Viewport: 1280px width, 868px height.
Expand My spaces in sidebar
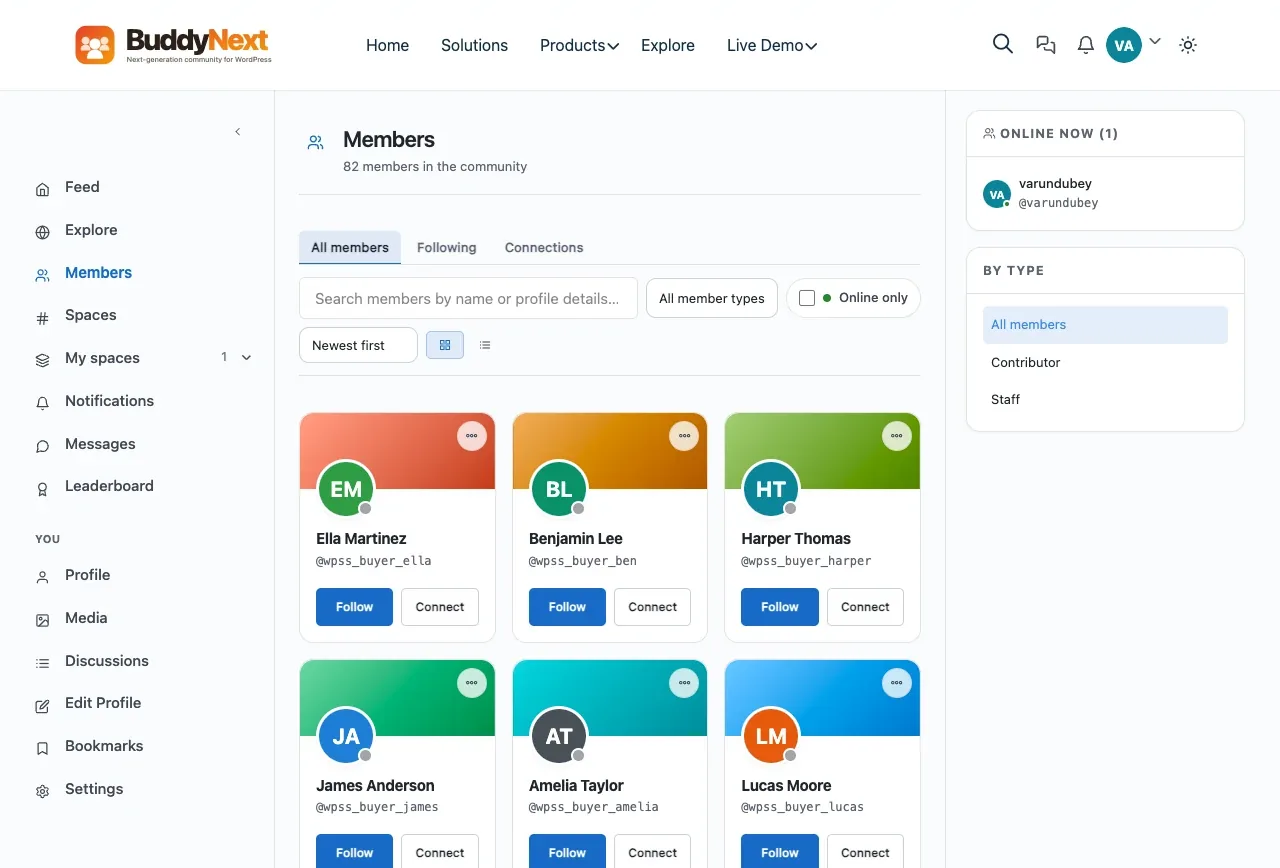(x=247, y=358)
